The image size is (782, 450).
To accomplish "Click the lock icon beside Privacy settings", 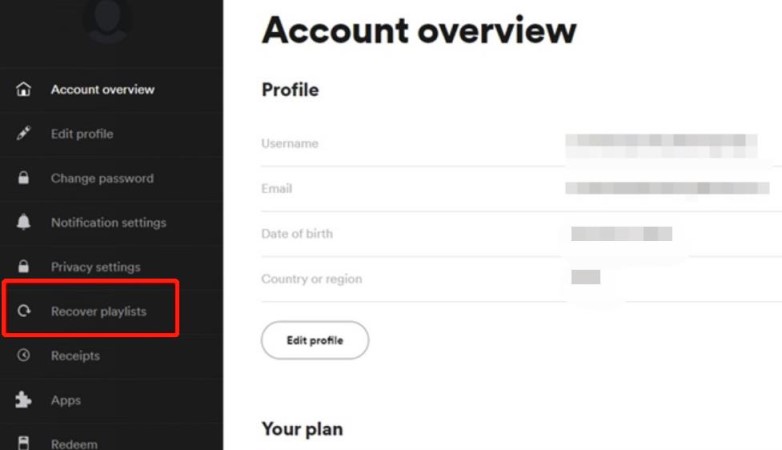I will tap(24, 267).
